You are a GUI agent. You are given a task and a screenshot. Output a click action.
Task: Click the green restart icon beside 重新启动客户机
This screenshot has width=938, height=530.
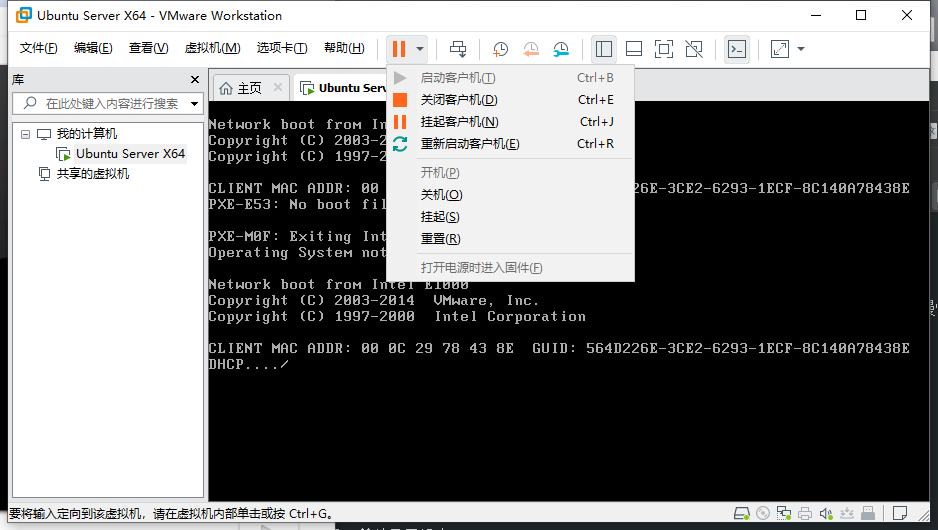tap(400, 144)
